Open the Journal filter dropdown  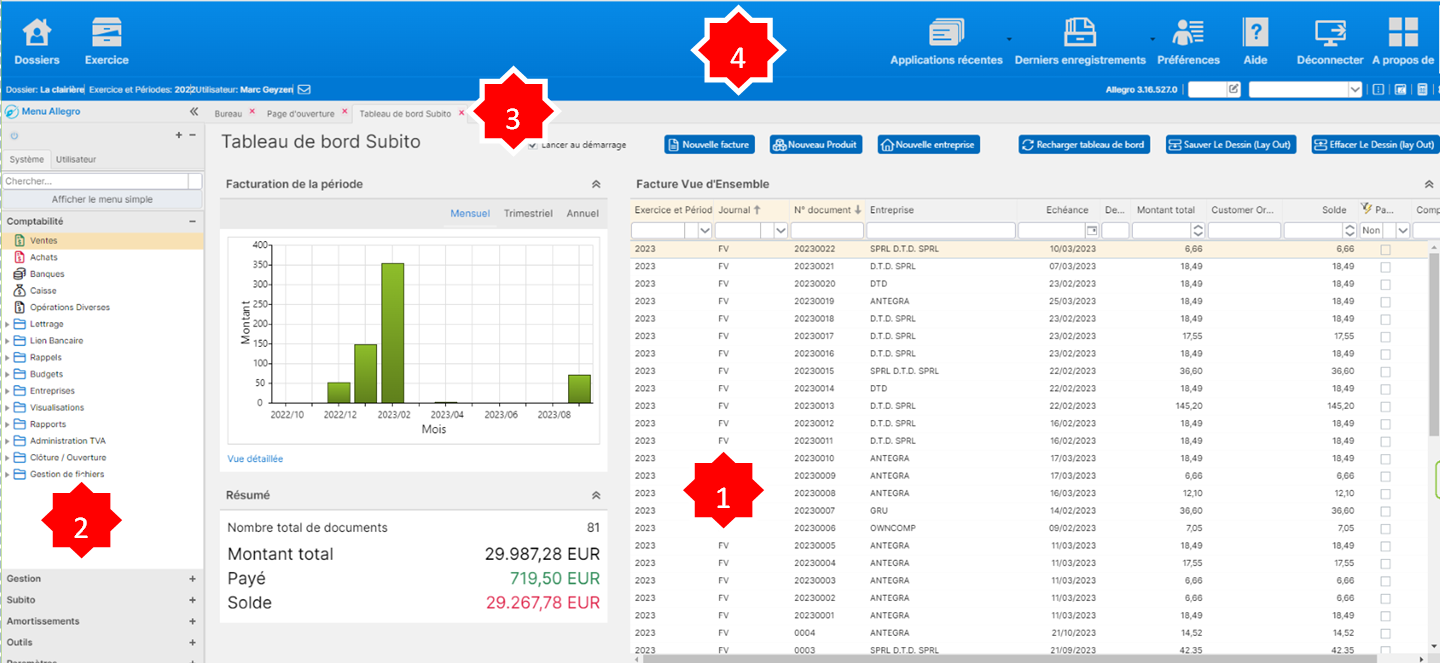click(781, 230)
